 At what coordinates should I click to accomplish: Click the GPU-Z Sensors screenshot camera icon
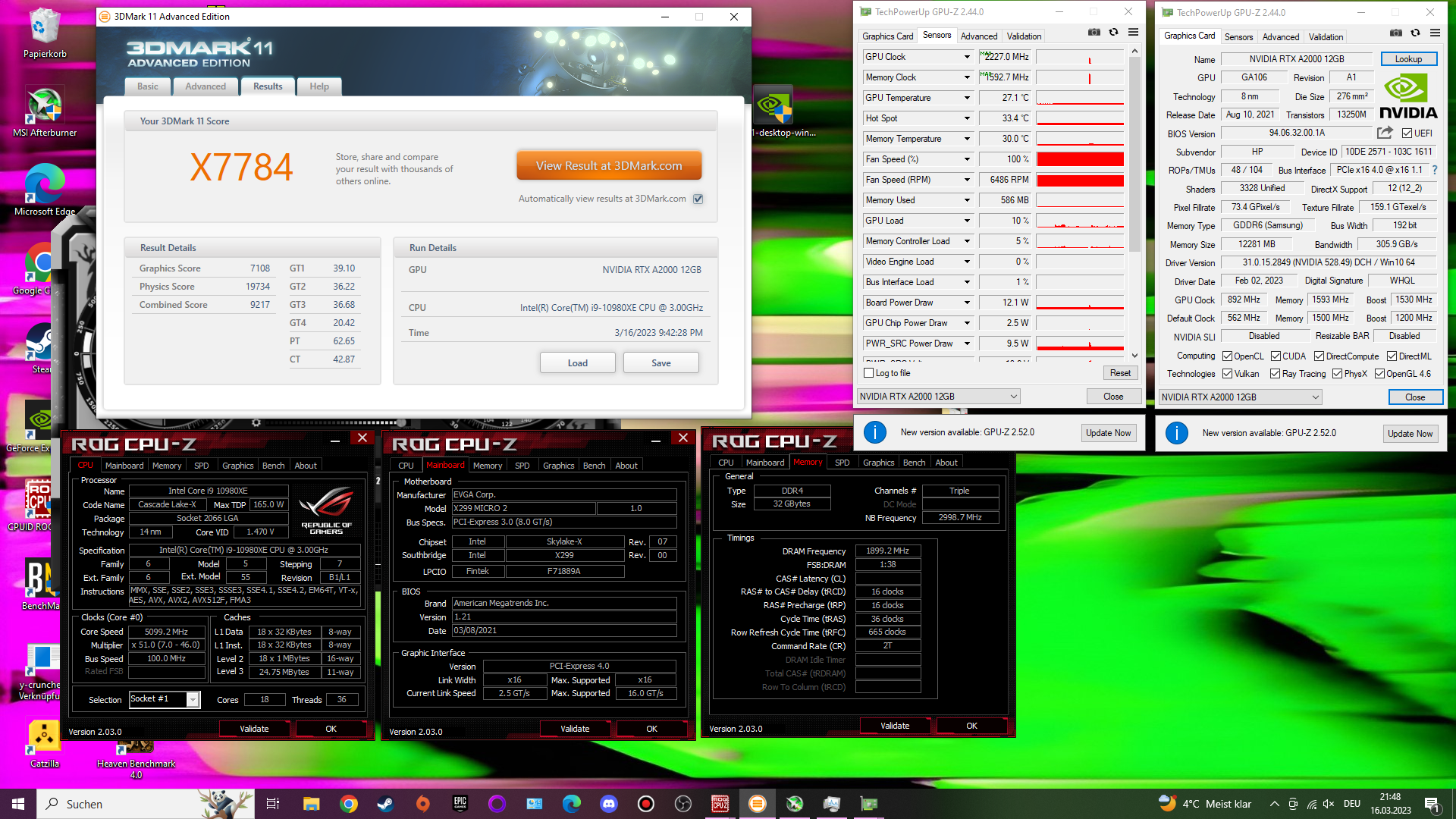1094,33
